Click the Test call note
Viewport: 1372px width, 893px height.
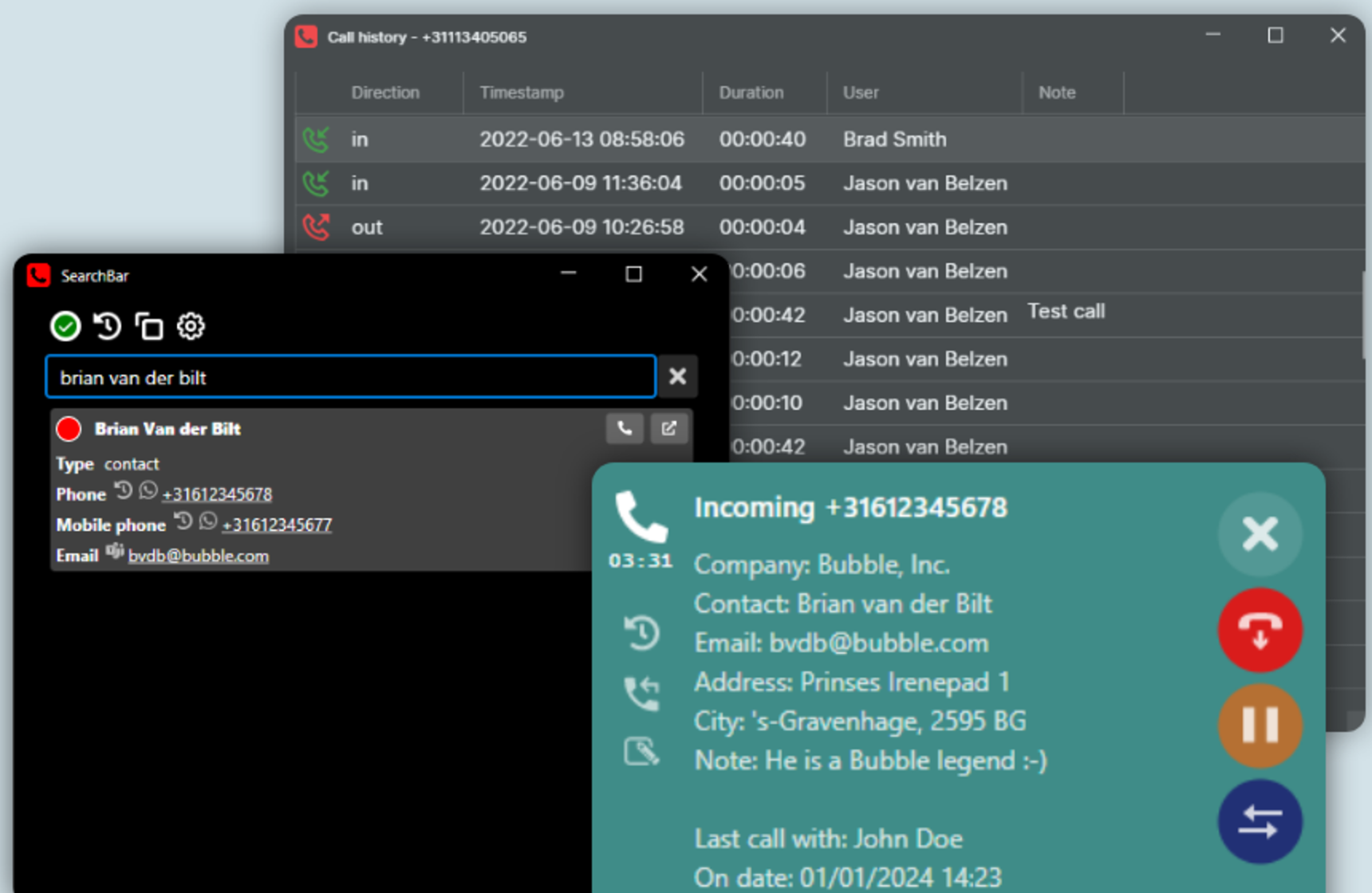(1066, 312)
